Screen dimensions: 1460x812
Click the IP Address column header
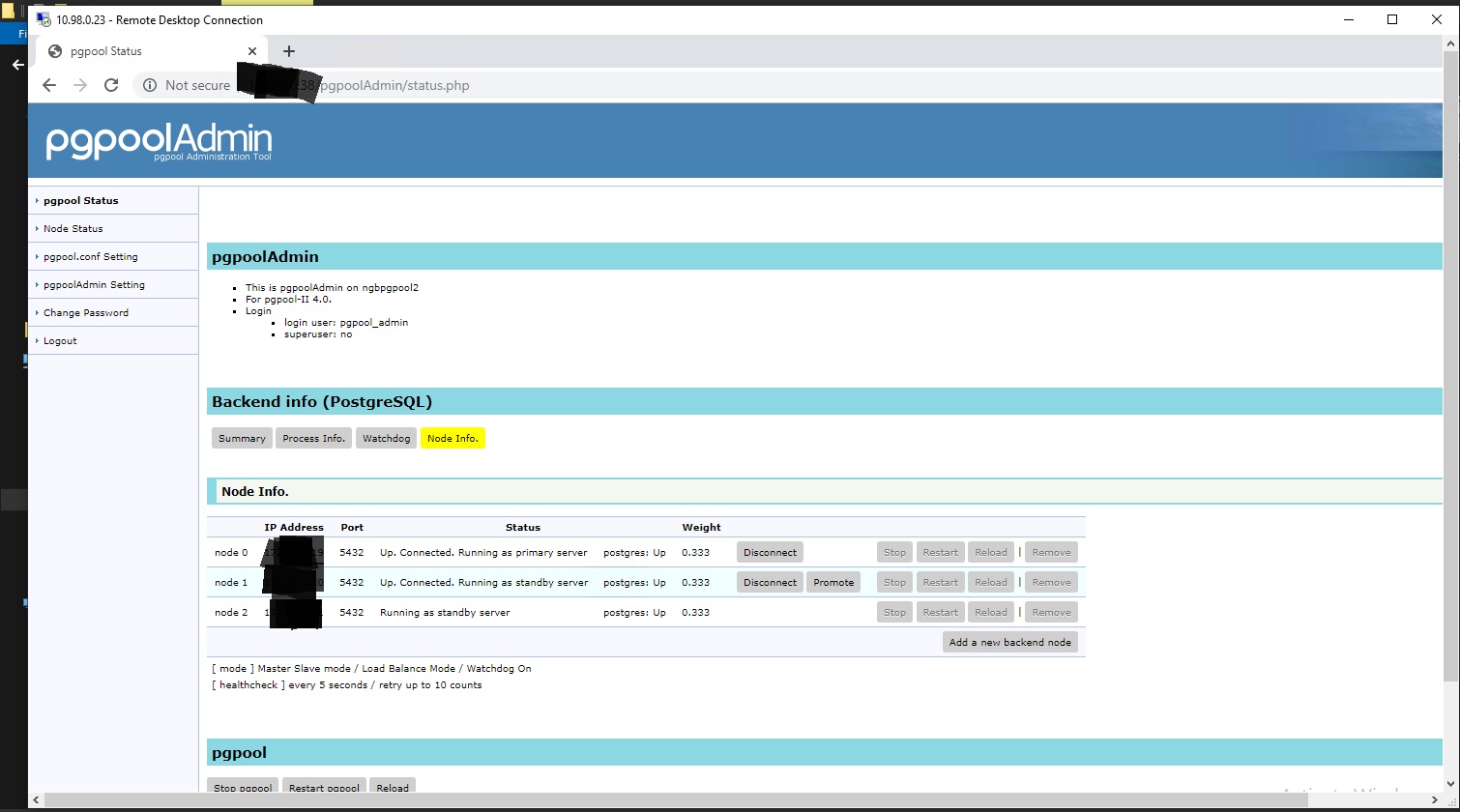294,527
